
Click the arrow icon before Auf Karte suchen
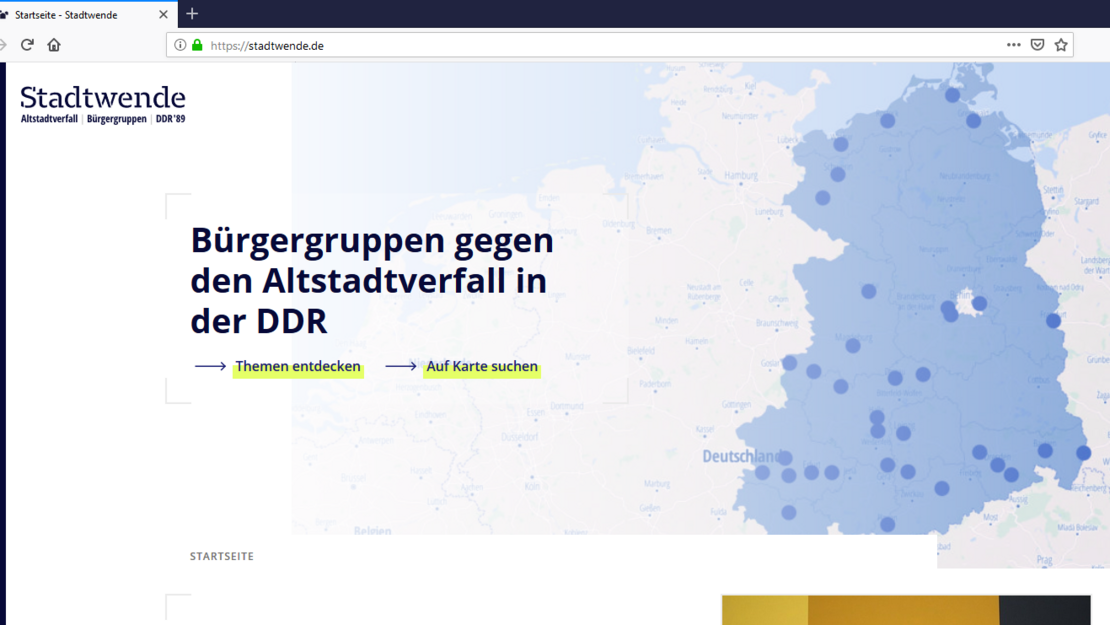click(401, 367)
